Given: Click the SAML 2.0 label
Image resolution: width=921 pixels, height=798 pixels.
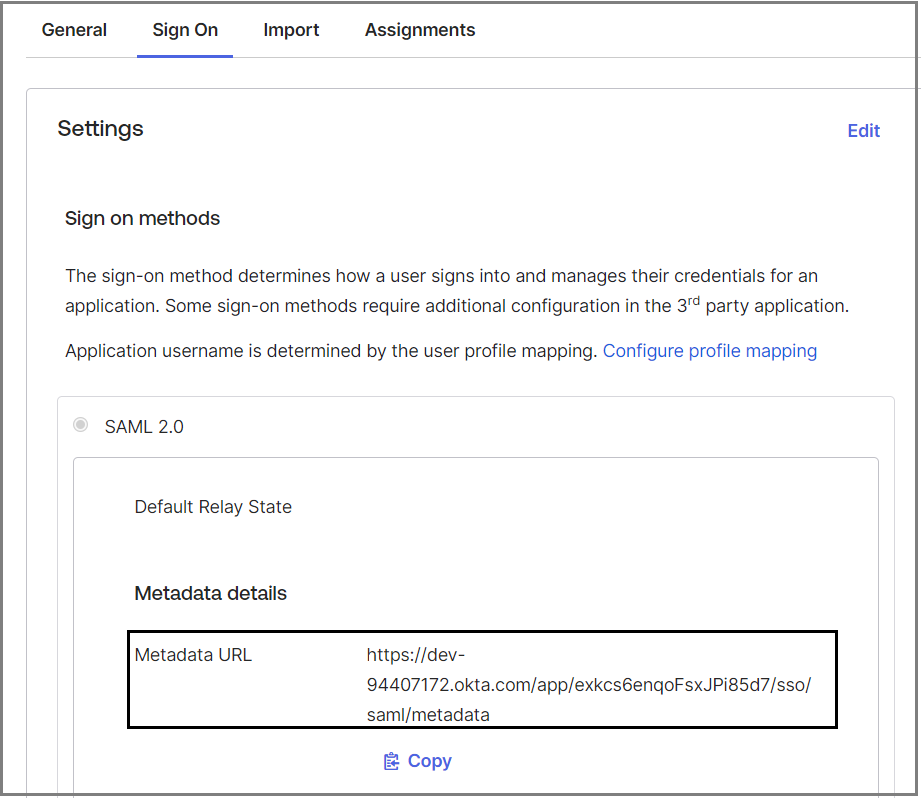Looking at the screenshot, I should coord(144,427).
